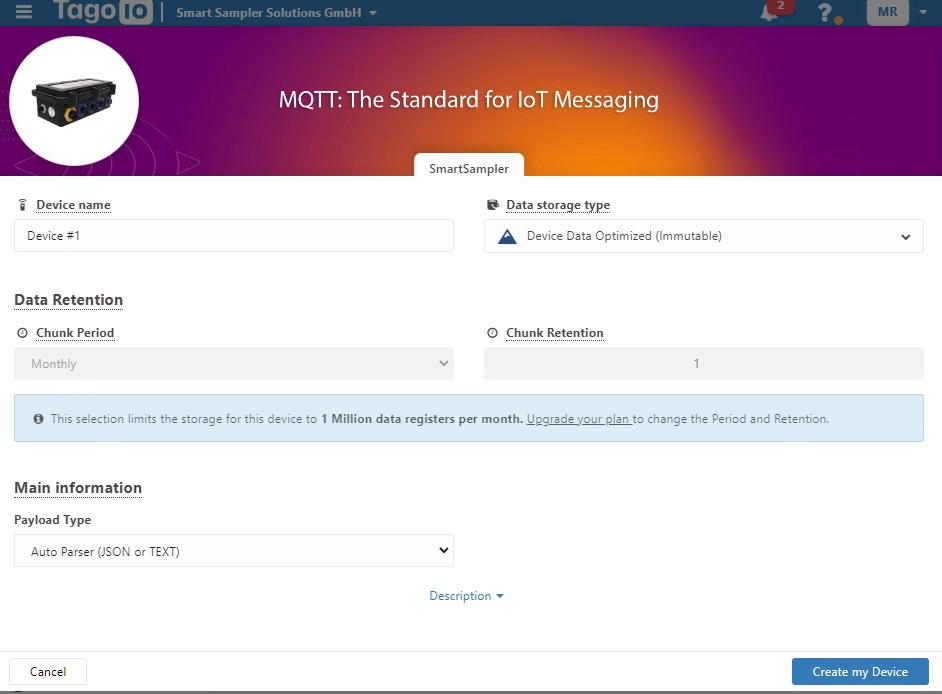Open the Smart Sampler Solutions GmbH profile dropdown
This screenshot has height=694, width=942.
[x=276, y=13]
